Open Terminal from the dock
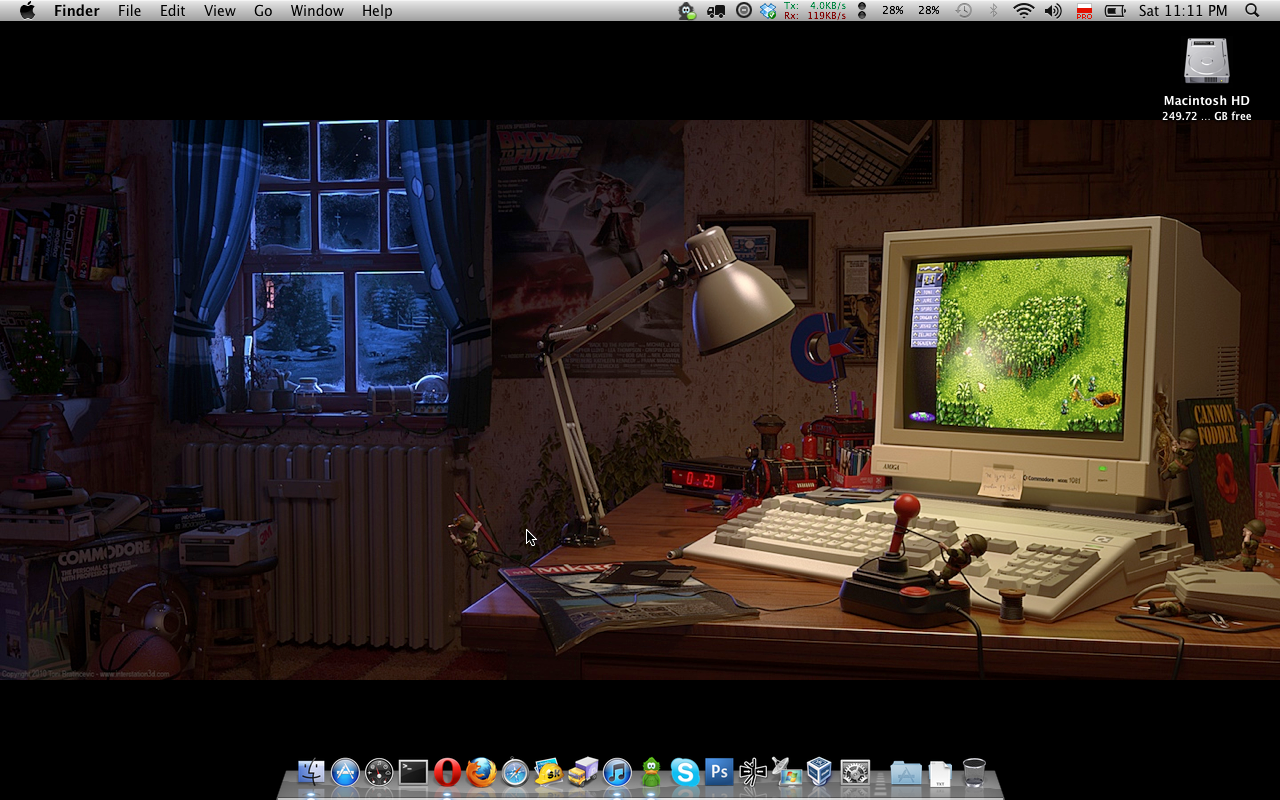The width and height of the screenshot is (1280, 800). click(413, 772)
